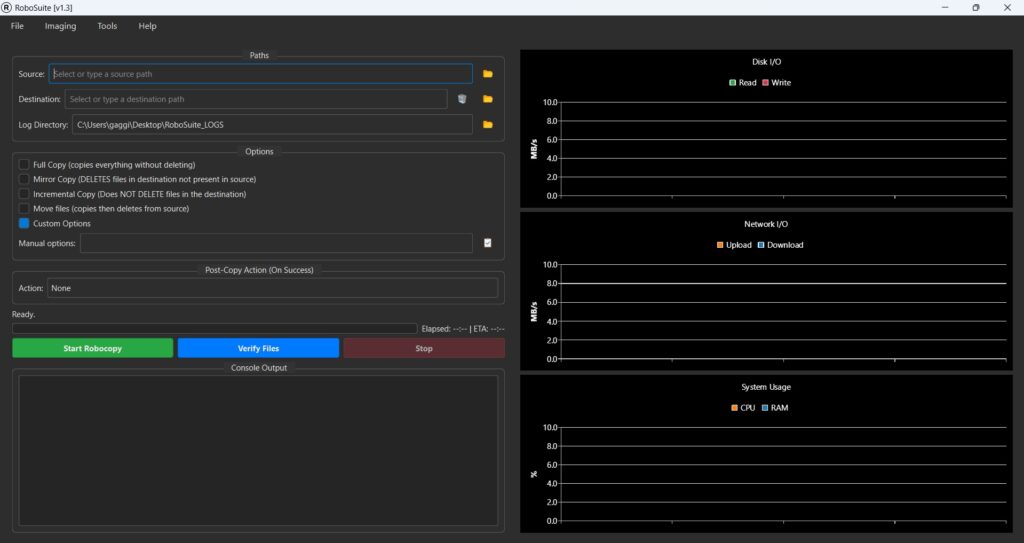Click the Write legend swatch in Disk I/O
The image size is (1024, 543).
click(x=766, y=83)
